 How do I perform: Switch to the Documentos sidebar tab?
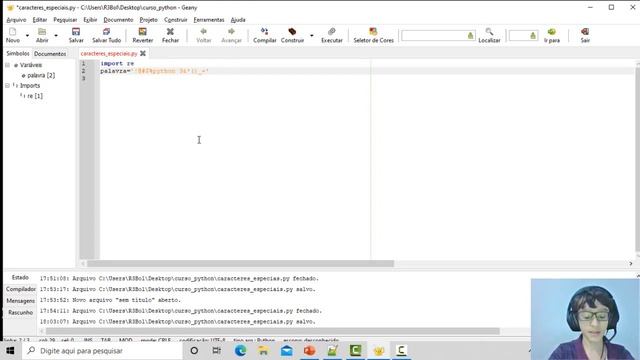pos(50,53)
